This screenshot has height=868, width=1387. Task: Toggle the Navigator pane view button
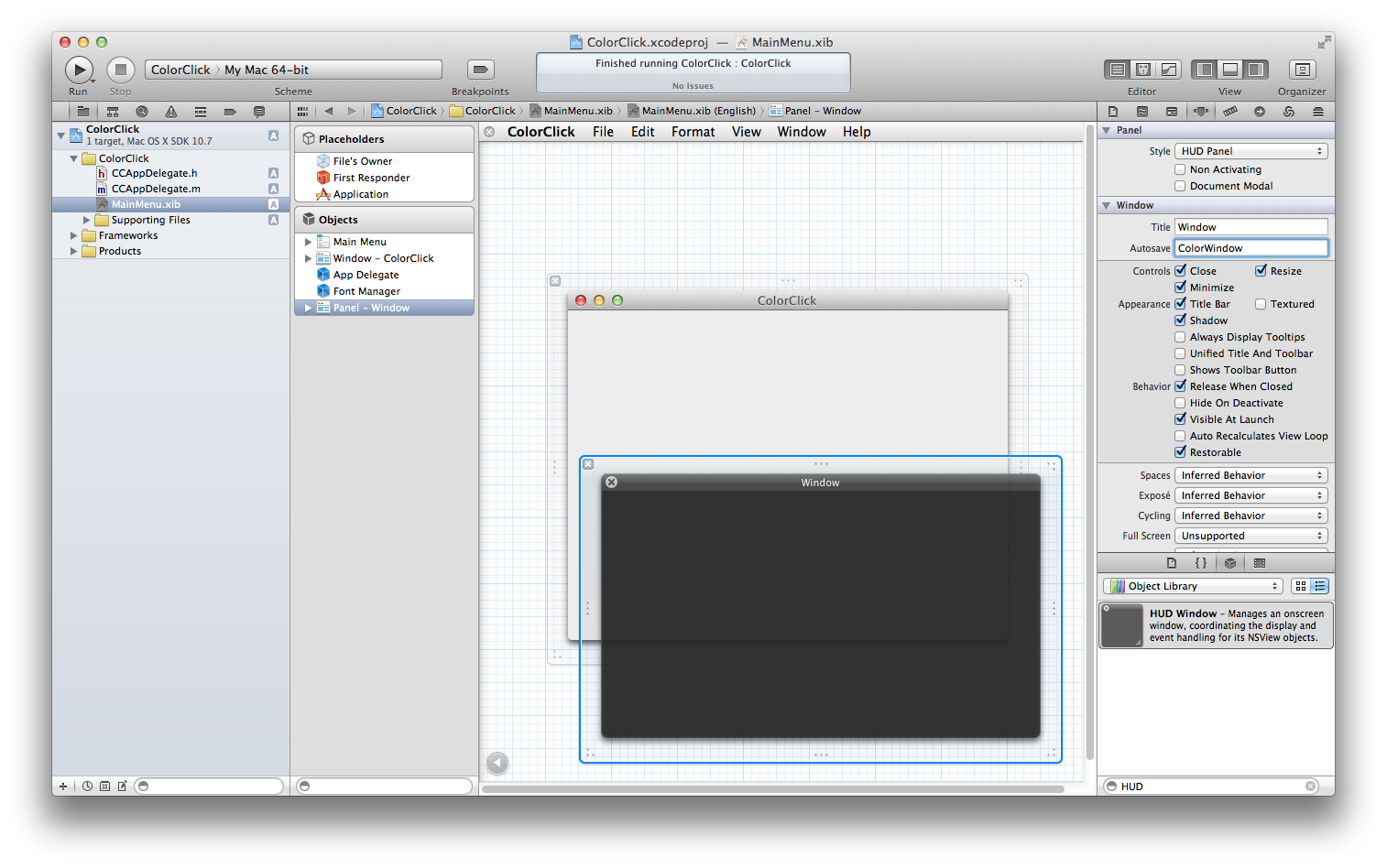tap(1205, 70)
